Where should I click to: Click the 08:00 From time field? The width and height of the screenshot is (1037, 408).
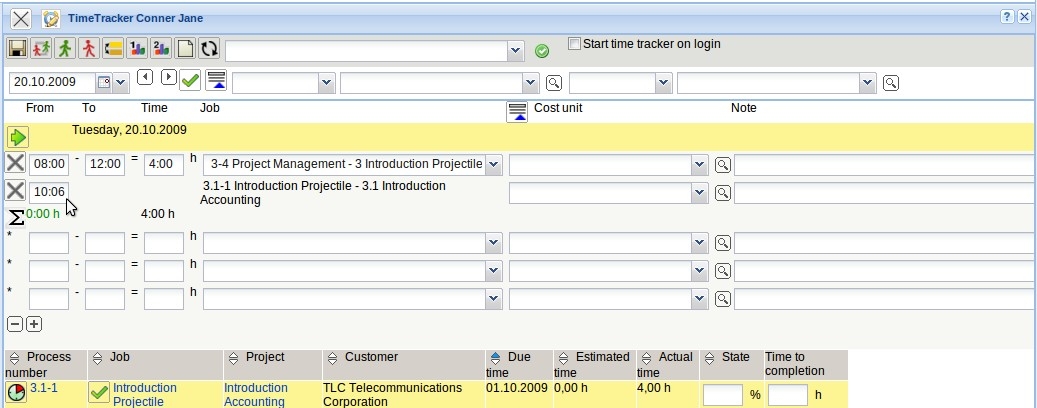click(49, 165)
